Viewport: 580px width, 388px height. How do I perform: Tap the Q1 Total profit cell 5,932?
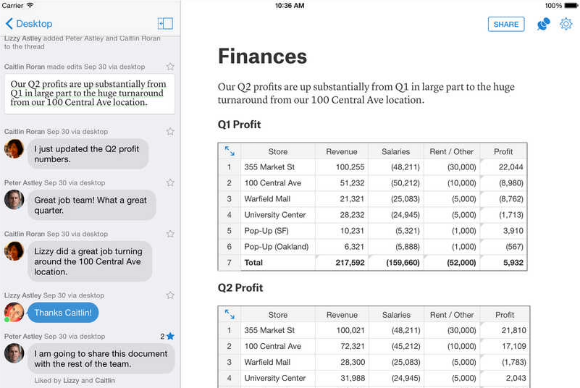coord(503,263)
